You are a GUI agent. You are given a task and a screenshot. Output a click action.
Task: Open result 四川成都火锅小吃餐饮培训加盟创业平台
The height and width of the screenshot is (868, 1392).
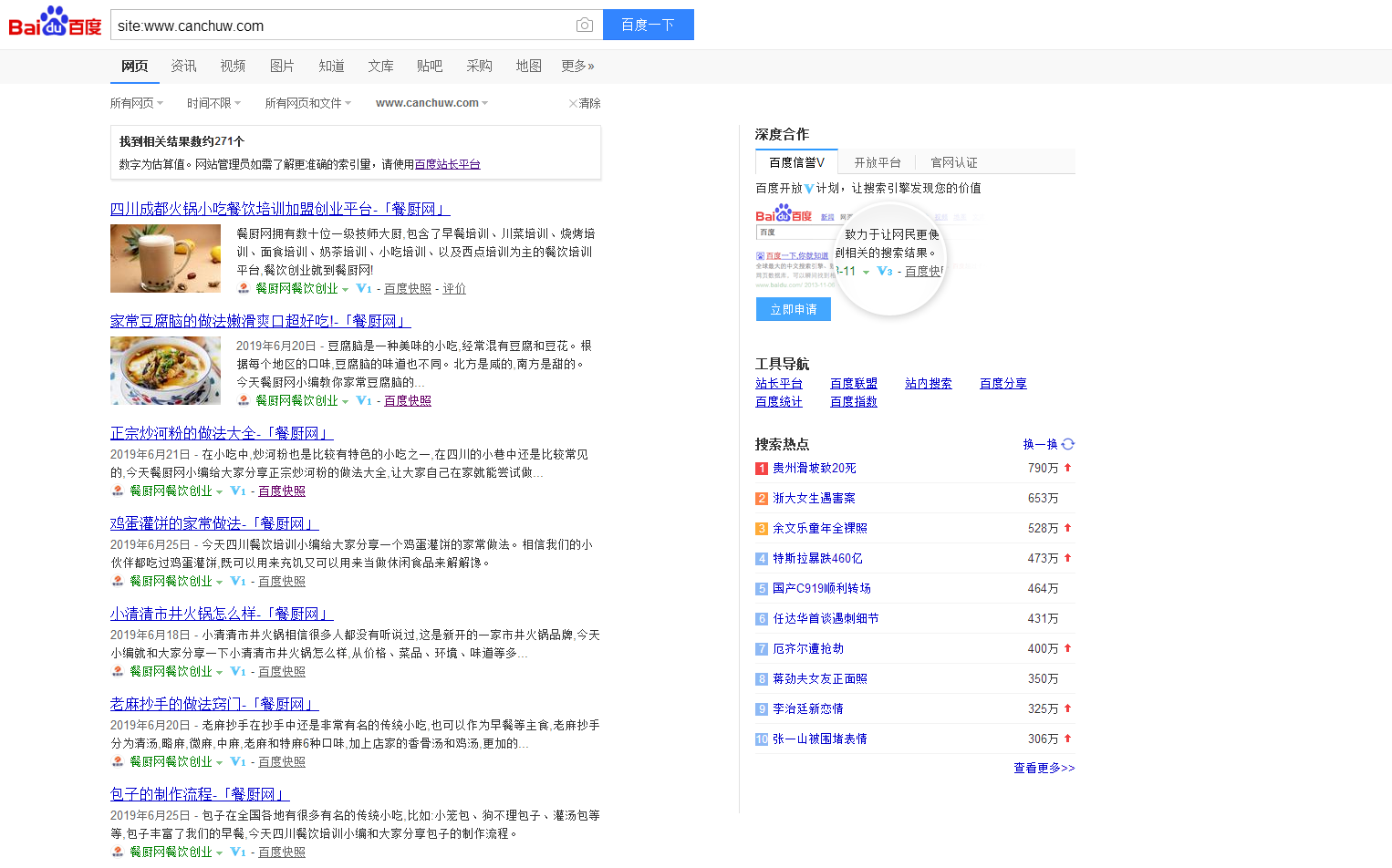[x=280, y=209]
